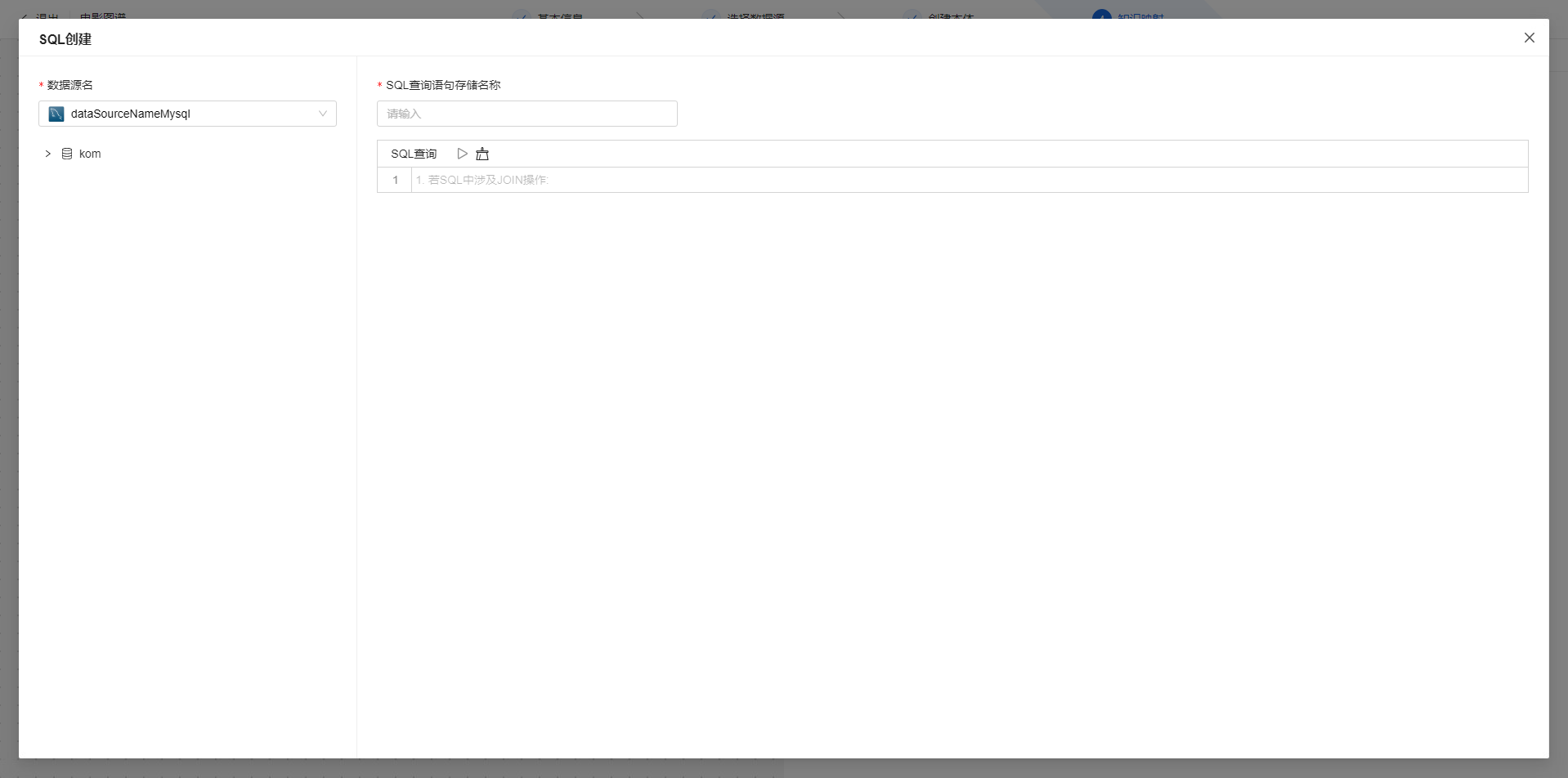Run the SQL query with play icon
The height and width of the screenshot is (778, 1568).
[x=462, y=154]
